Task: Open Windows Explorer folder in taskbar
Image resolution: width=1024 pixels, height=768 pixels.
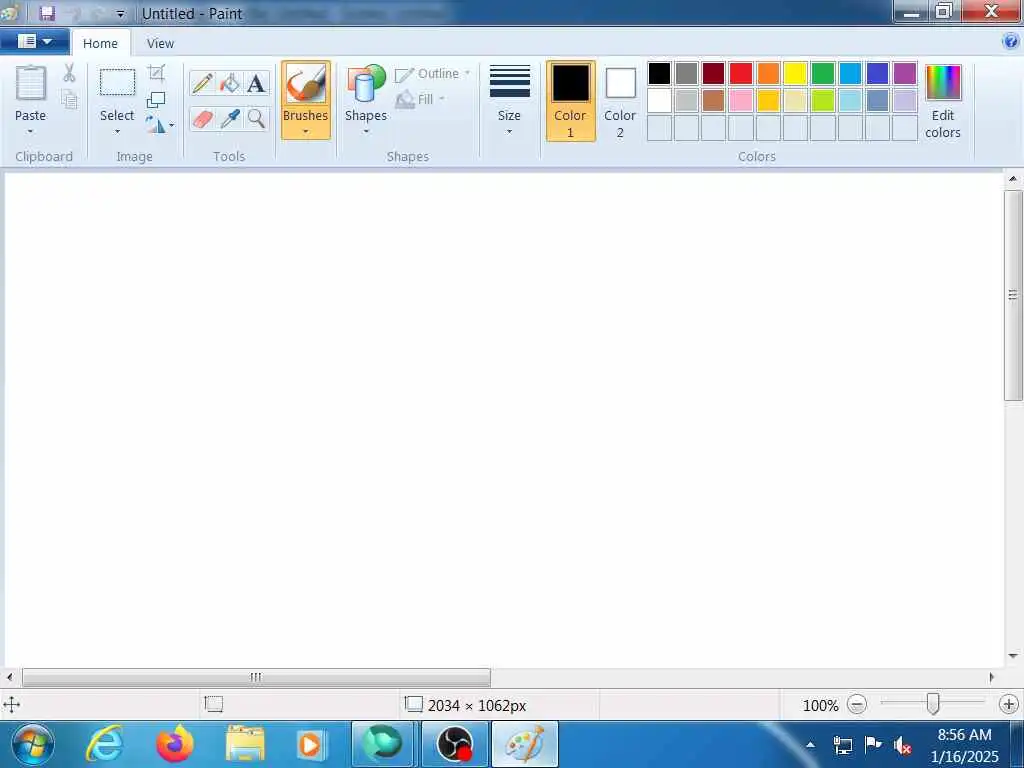Action: 245,744
